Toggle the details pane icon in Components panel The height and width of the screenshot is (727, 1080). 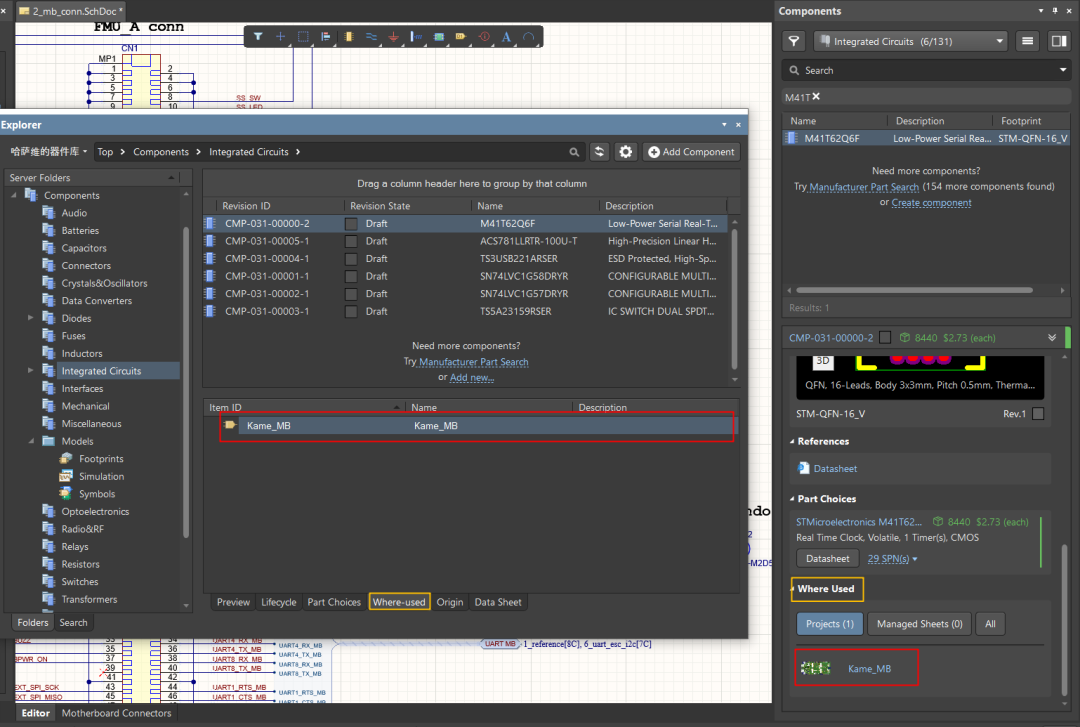point(1058,41)
